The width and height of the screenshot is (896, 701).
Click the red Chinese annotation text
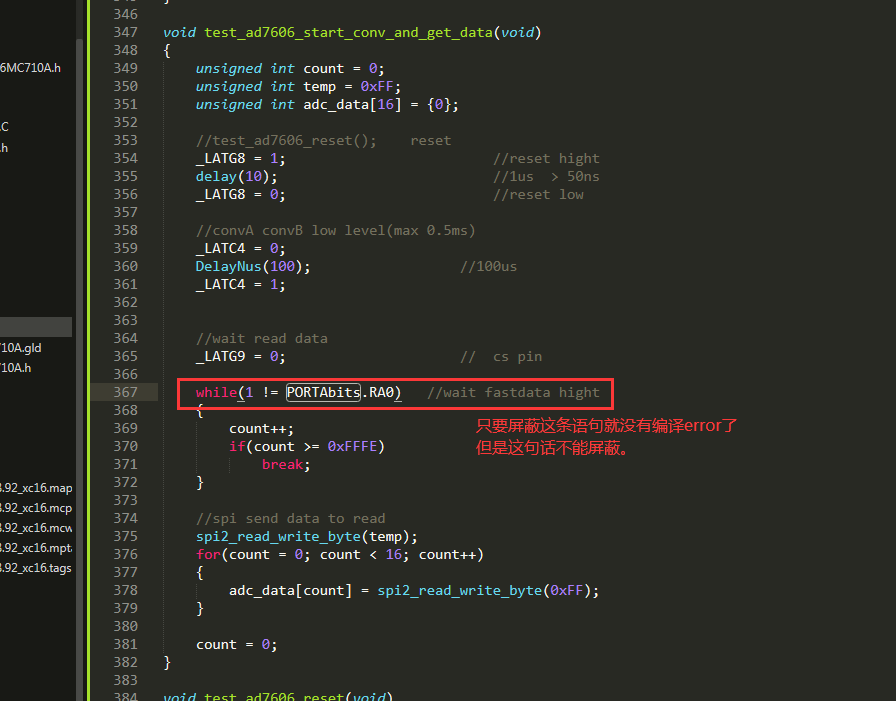606,437
